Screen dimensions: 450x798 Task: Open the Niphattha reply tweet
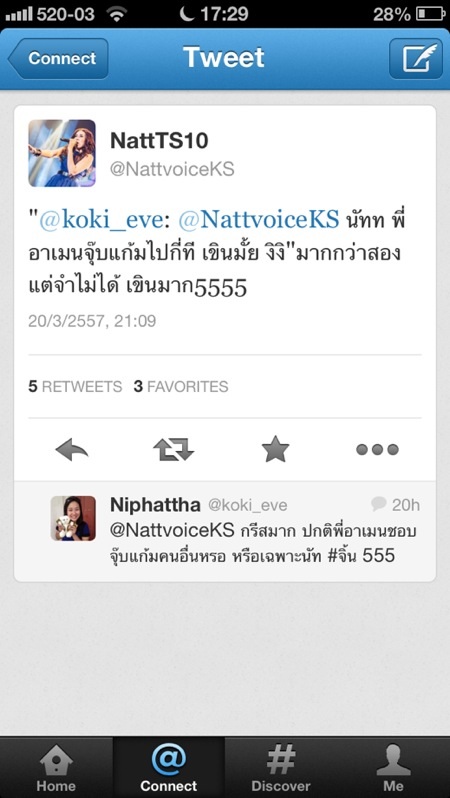[x=224, y=531]
